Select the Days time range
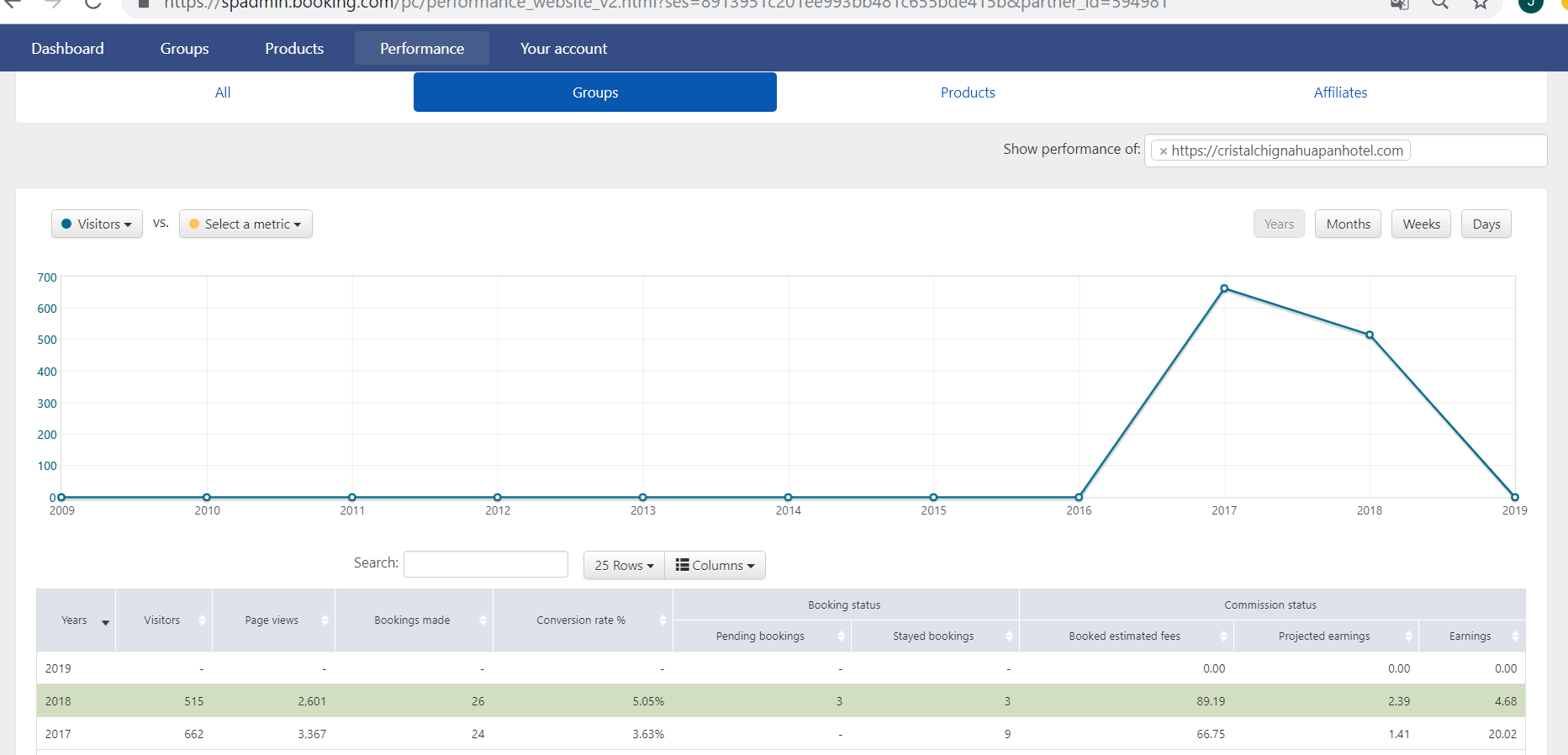Viewport: 1568px width, 755px height. (1486, 224)
